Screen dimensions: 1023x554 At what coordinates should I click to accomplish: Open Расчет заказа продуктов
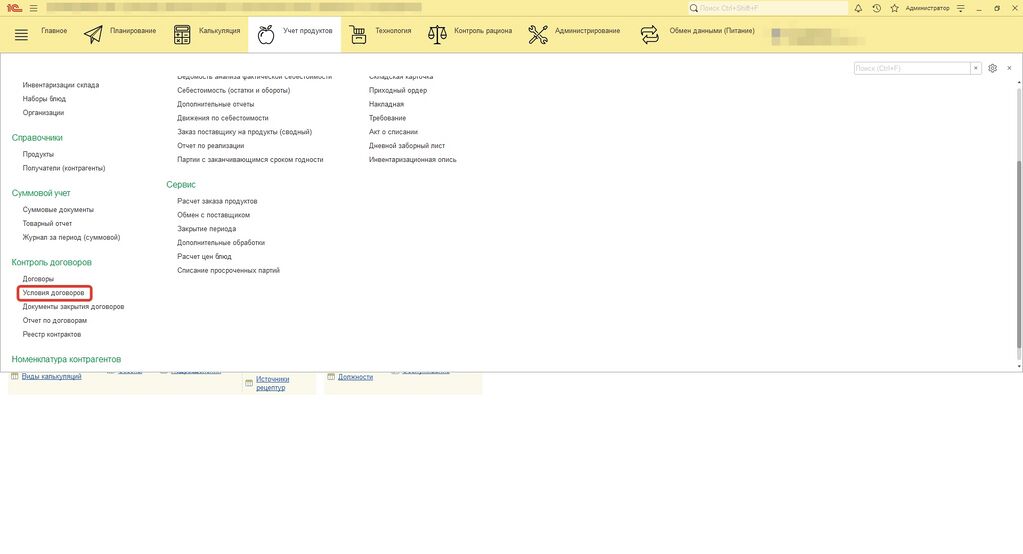pyautogui.click(x=217, y=201)
